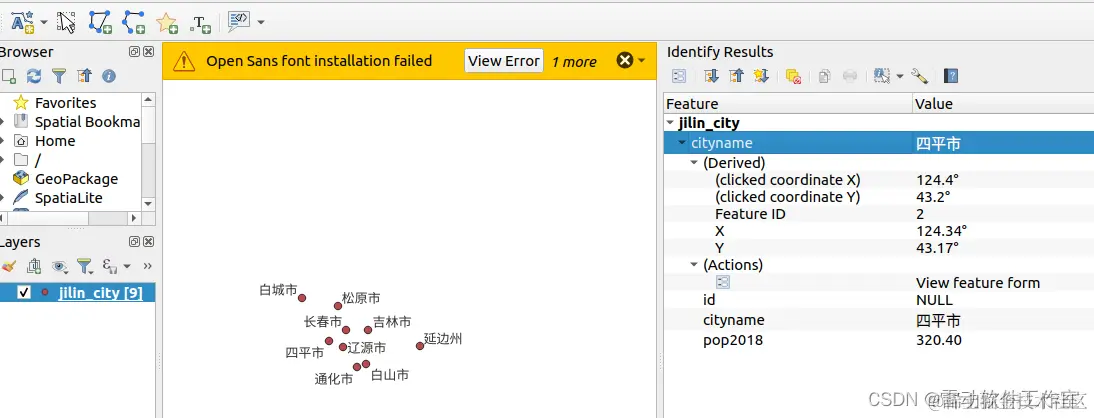The image size is (1094, 418).
Task: Select SpatiaLite in Browser tree
Action: 68,198
